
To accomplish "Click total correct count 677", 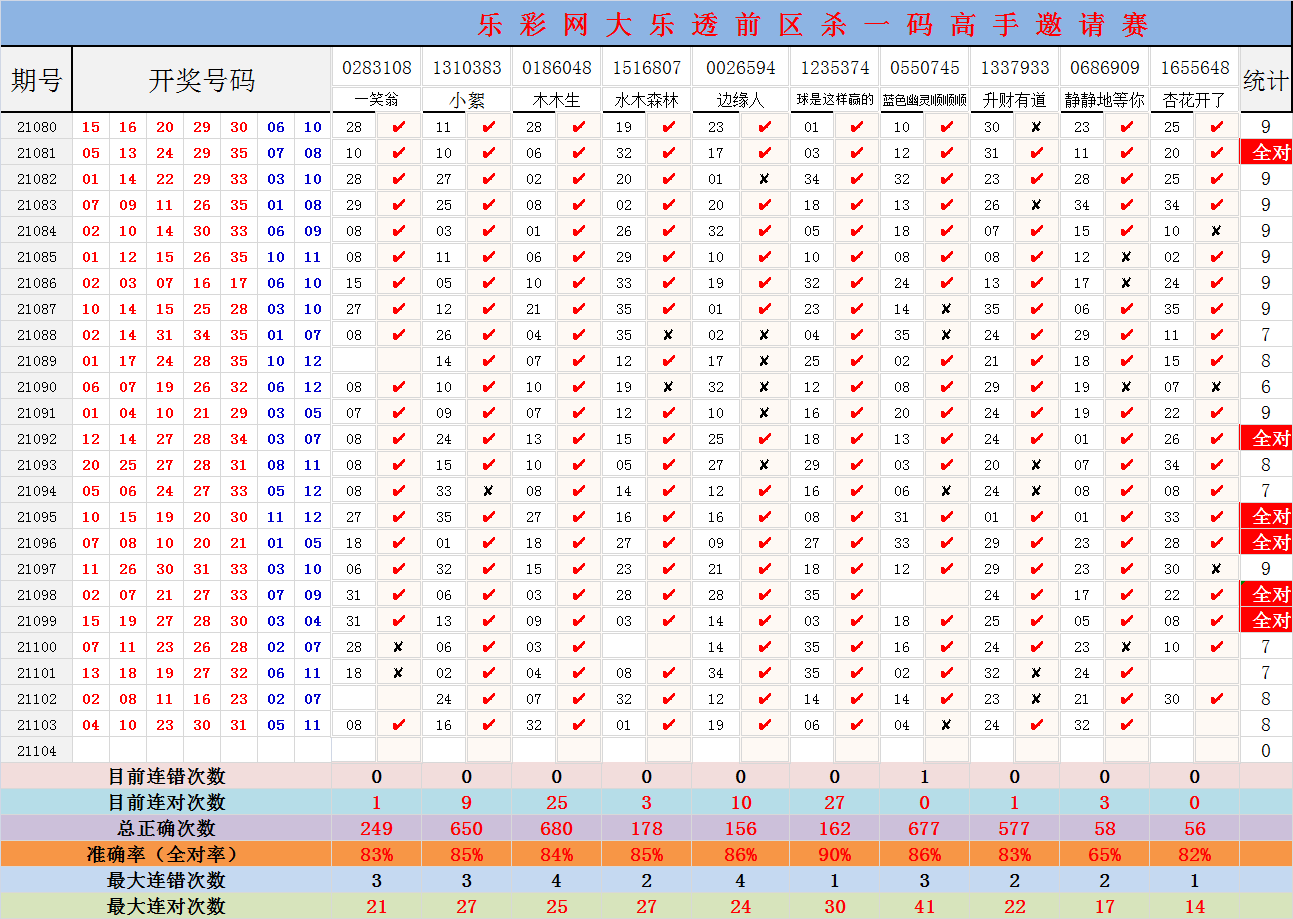I will 924,828.
